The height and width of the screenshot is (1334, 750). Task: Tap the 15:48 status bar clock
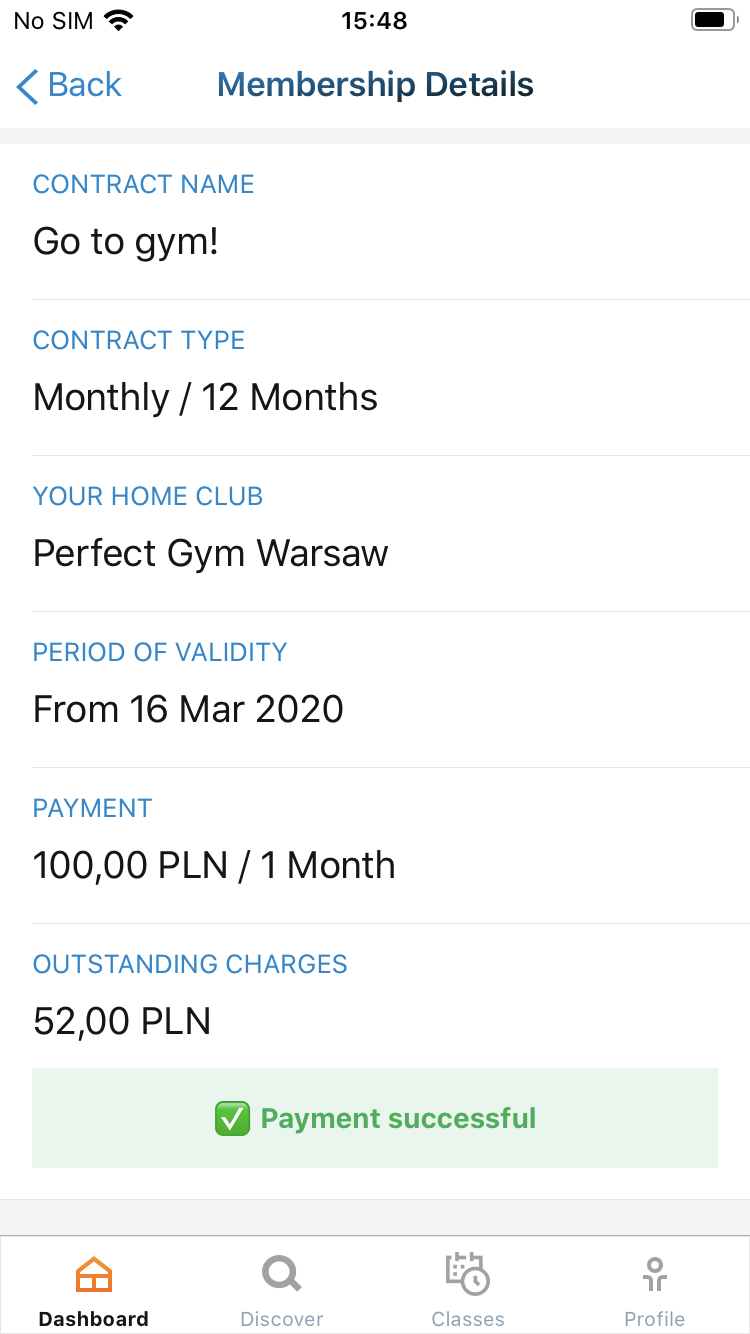(x=374, y=20)
